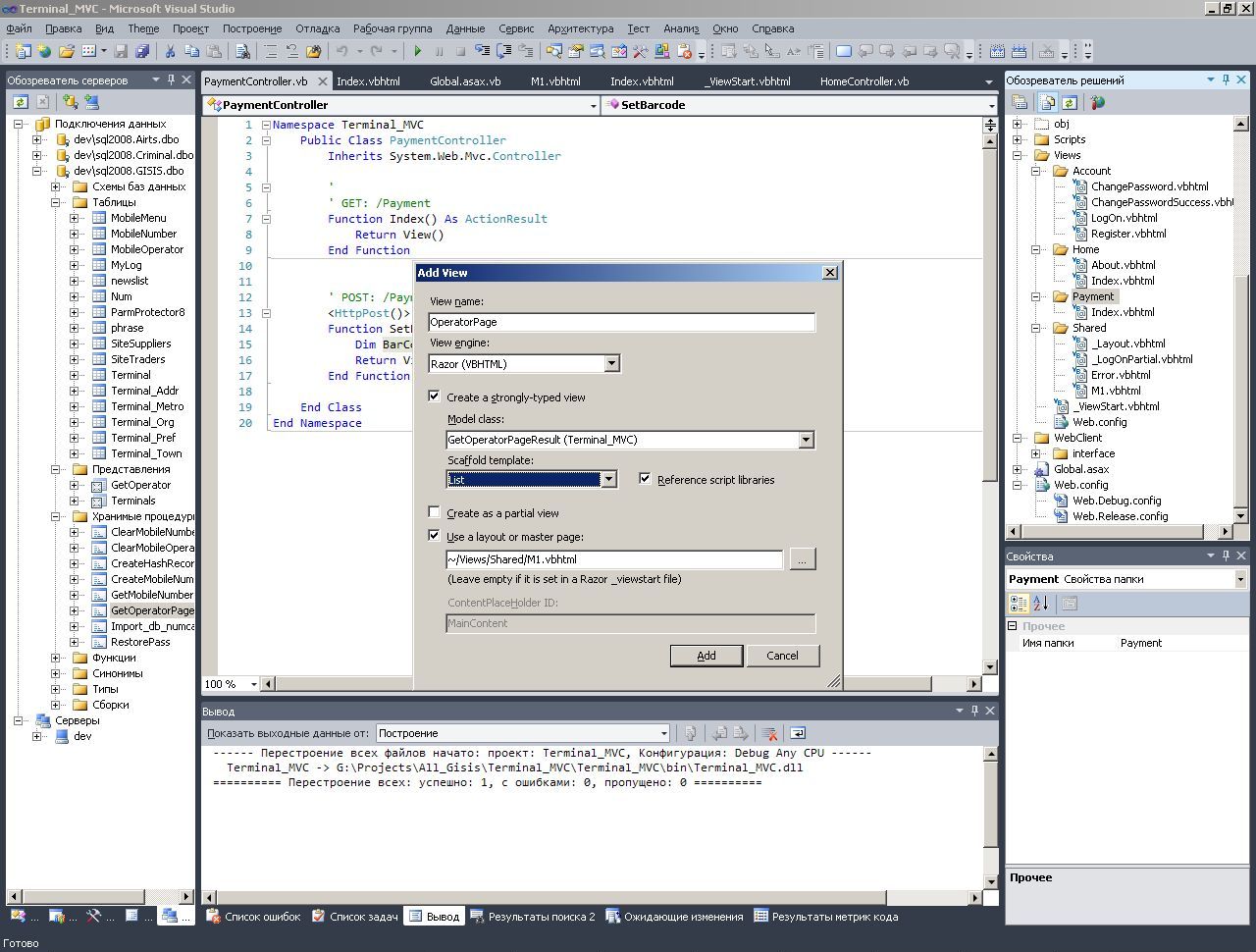The image size is (1256, 952).
Task: Open the Архитектура menu
Action: click(581, 28)
